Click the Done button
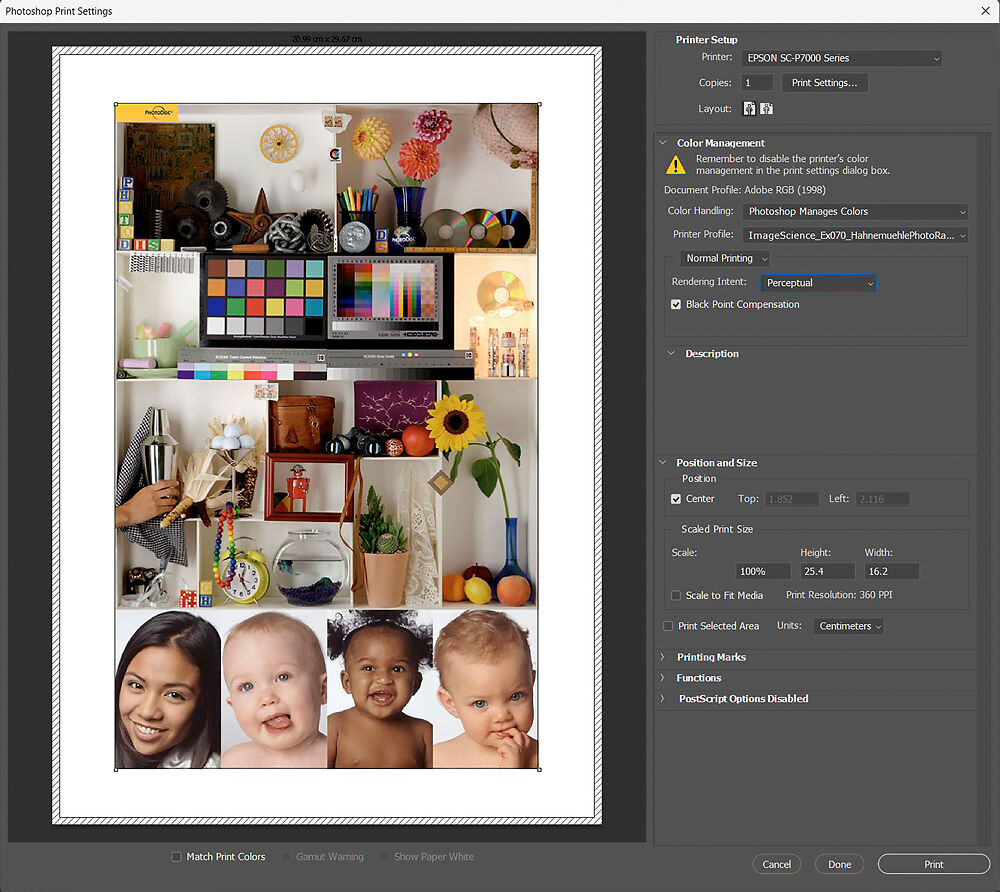Screen dimensions: 1000x892 (839, 864)
